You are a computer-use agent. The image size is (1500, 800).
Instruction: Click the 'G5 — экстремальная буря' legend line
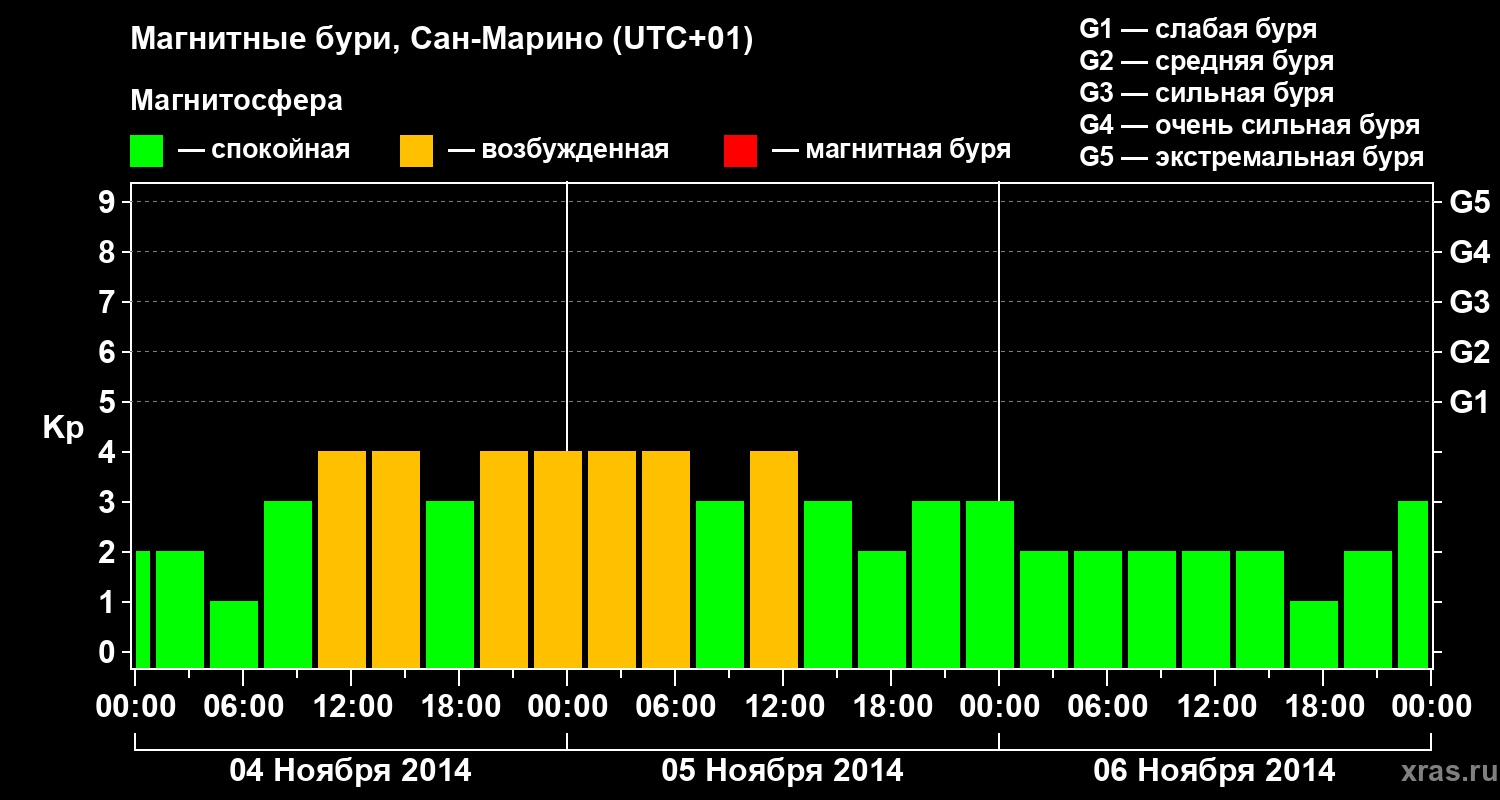1251,157
